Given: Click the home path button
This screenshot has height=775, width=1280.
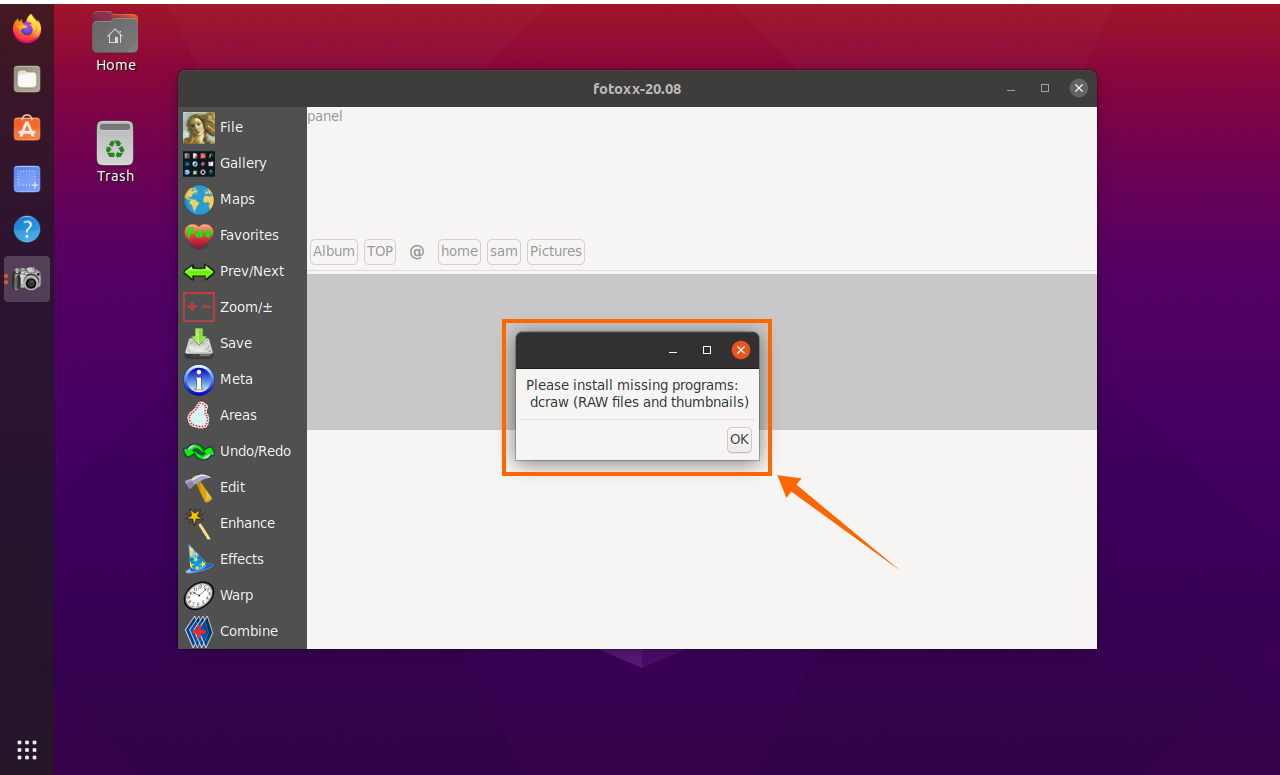Looking at the screenshot, I should [x=459, y=251].
